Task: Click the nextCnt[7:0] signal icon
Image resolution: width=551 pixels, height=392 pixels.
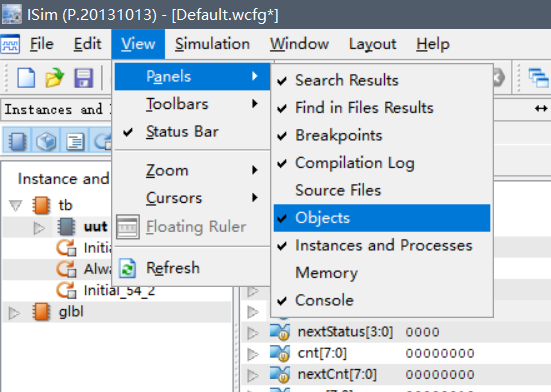Action: (x=280, y=374)
